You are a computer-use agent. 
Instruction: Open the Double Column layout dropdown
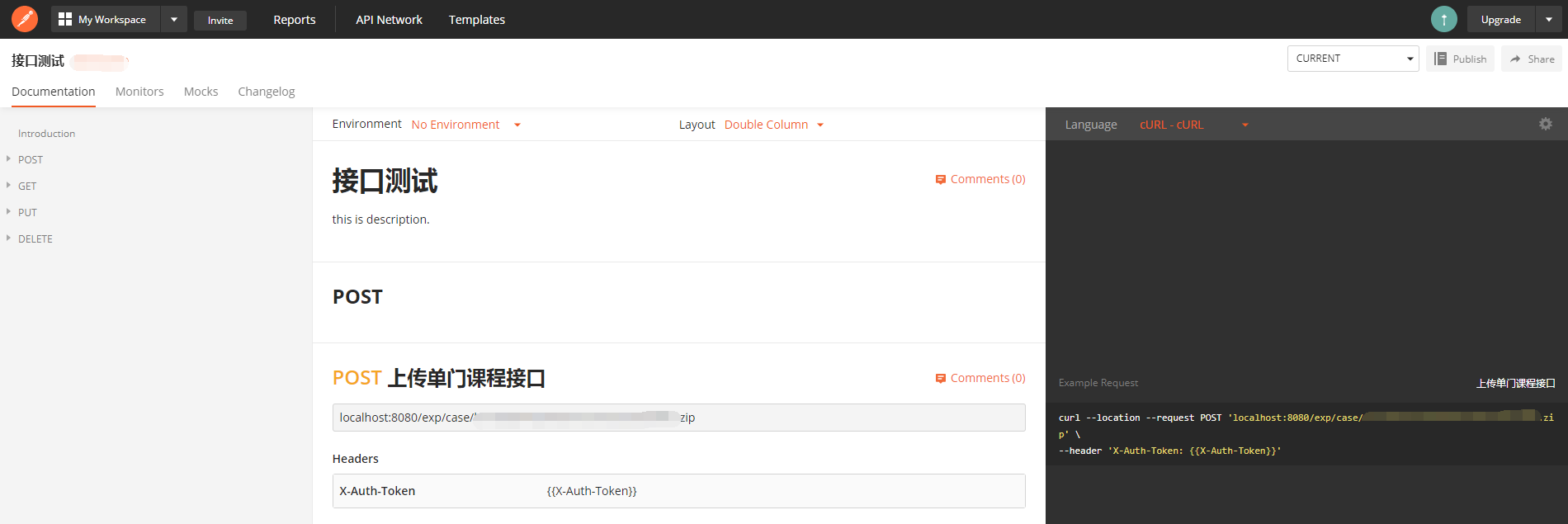pyautogui.click(x=774, y=125)
